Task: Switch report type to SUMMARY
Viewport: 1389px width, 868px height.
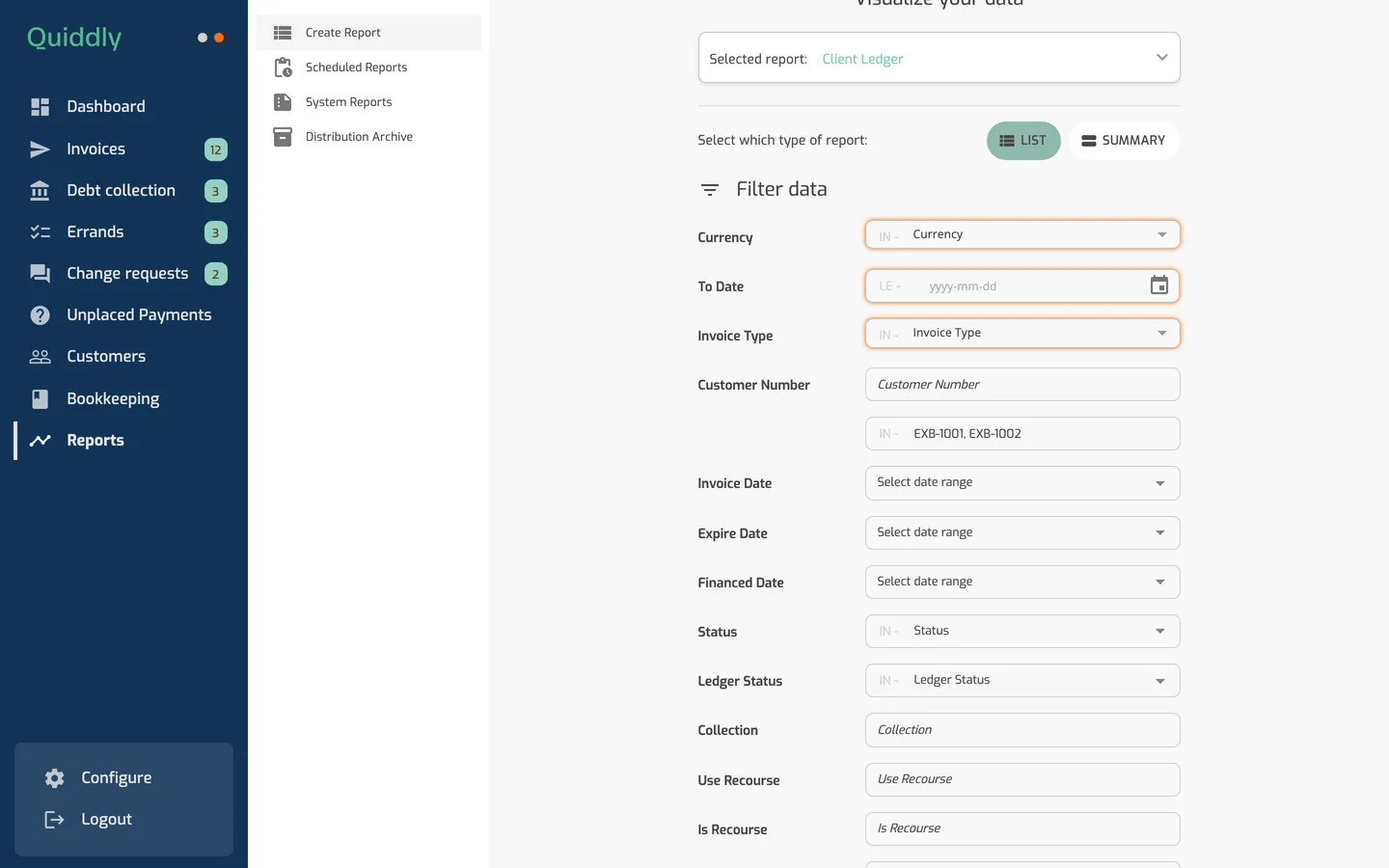Action: tap(1124, 141)
